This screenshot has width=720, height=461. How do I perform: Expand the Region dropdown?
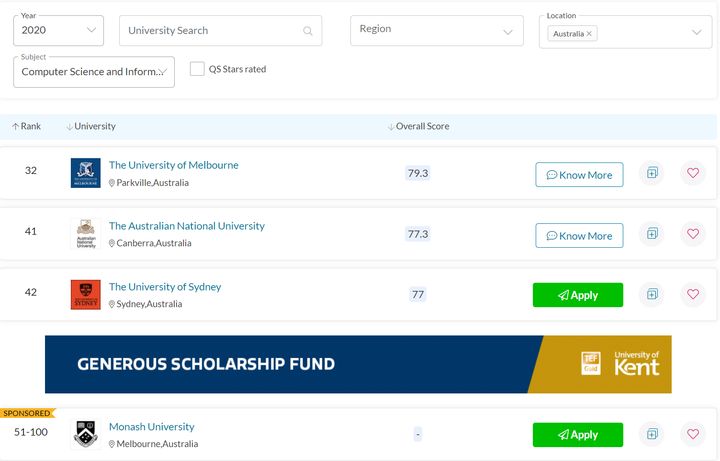point(437,30)
